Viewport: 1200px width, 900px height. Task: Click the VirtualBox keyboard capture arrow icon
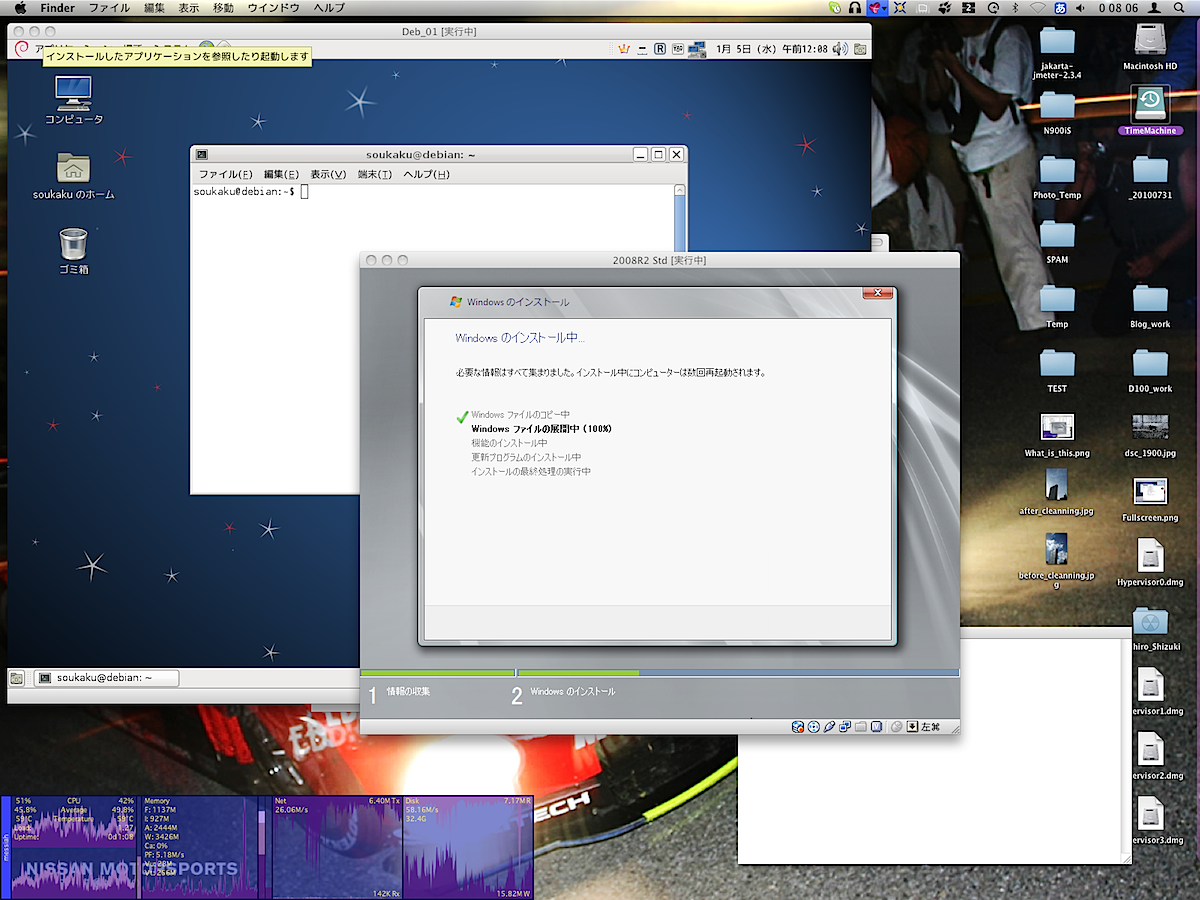[912, 727]
